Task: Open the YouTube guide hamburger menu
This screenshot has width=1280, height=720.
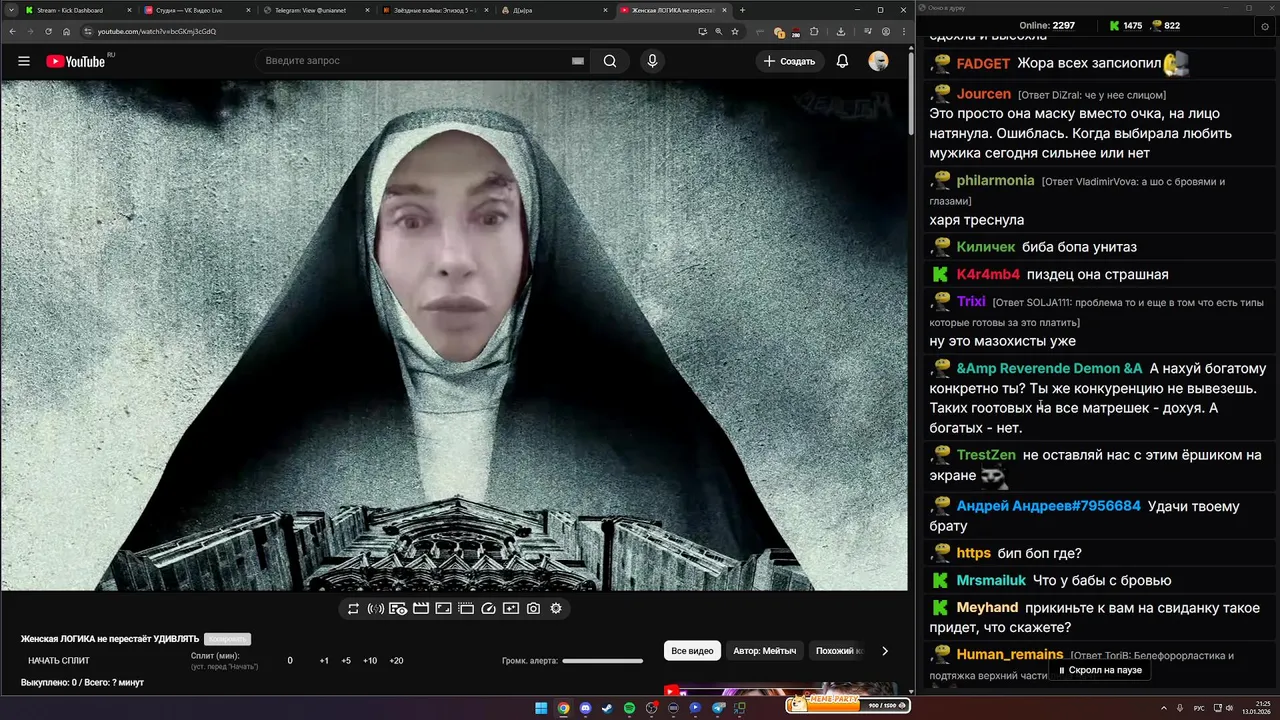Action: (x=24, y=61)
